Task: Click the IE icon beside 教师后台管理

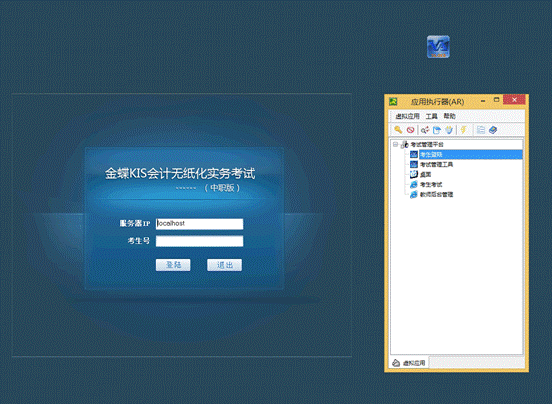Action: click(x=414, y=194)
